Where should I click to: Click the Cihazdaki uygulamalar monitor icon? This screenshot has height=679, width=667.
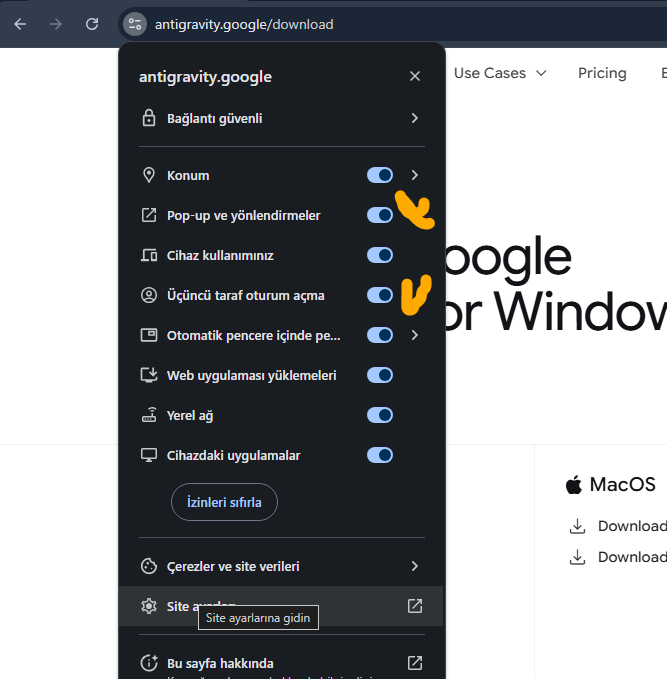(x=149, y=455)
